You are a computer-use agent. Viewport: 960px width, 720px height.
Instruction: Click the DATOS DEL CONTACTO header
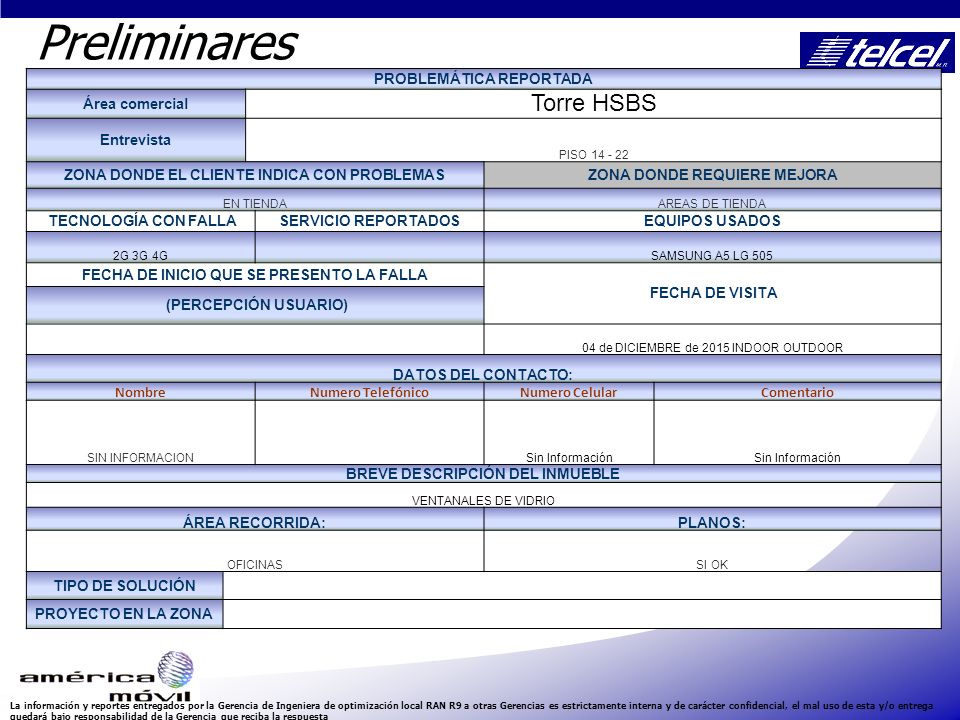pyautogui.click(x=483, y=369)
